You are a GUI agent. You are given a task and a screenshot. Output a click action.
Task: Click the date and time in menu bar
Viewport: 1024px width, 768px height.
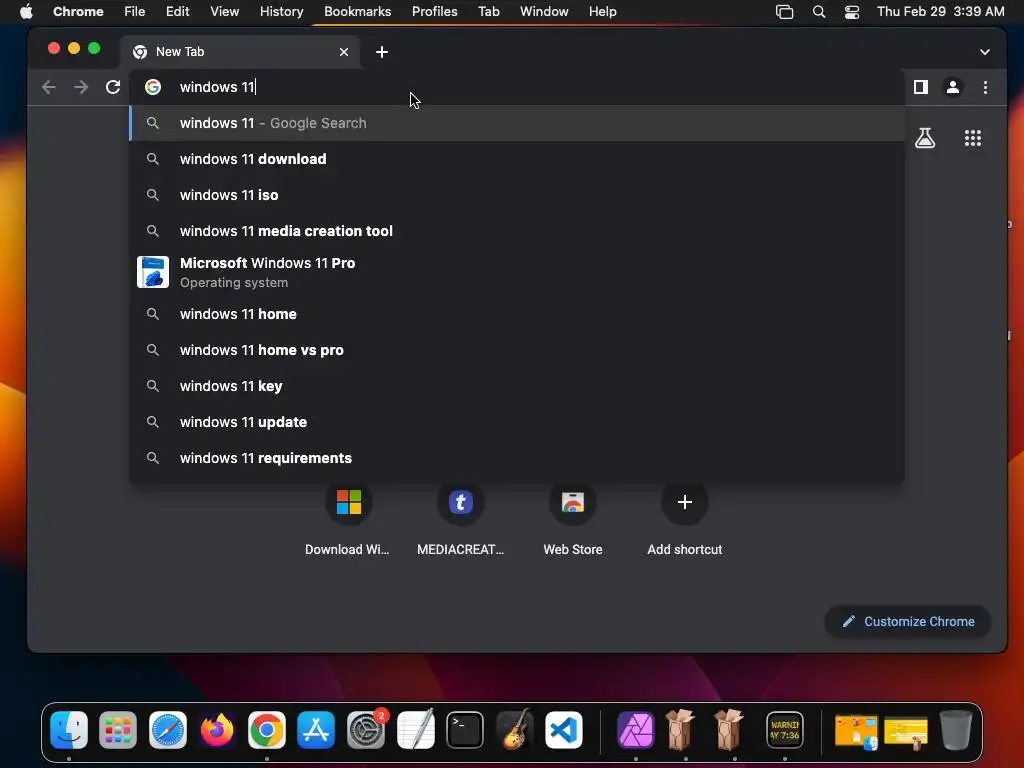click(940, 11)
